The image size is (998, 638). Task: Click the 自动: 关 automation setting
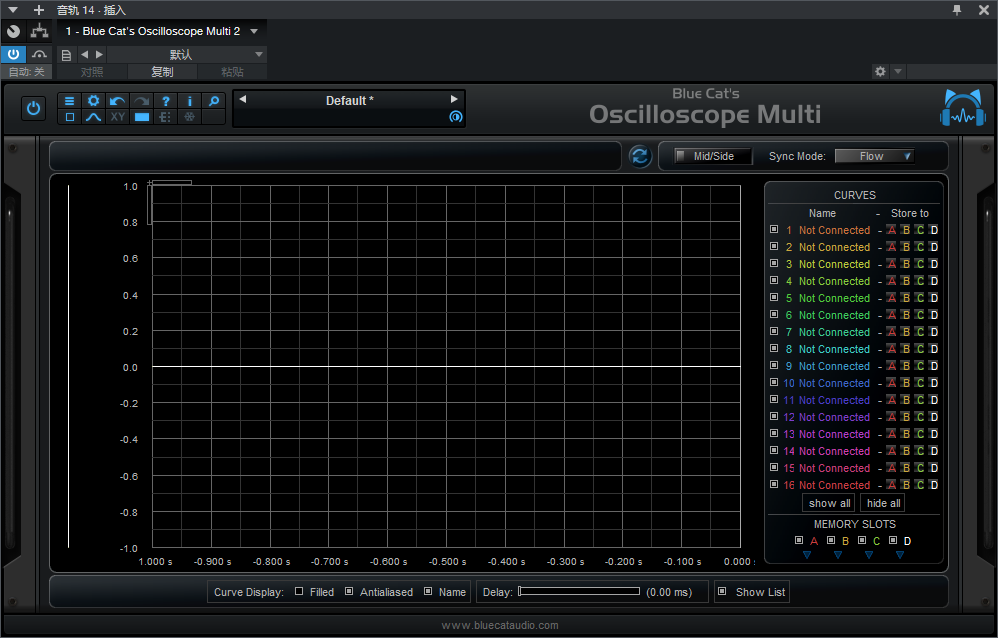tap(27, 72)
